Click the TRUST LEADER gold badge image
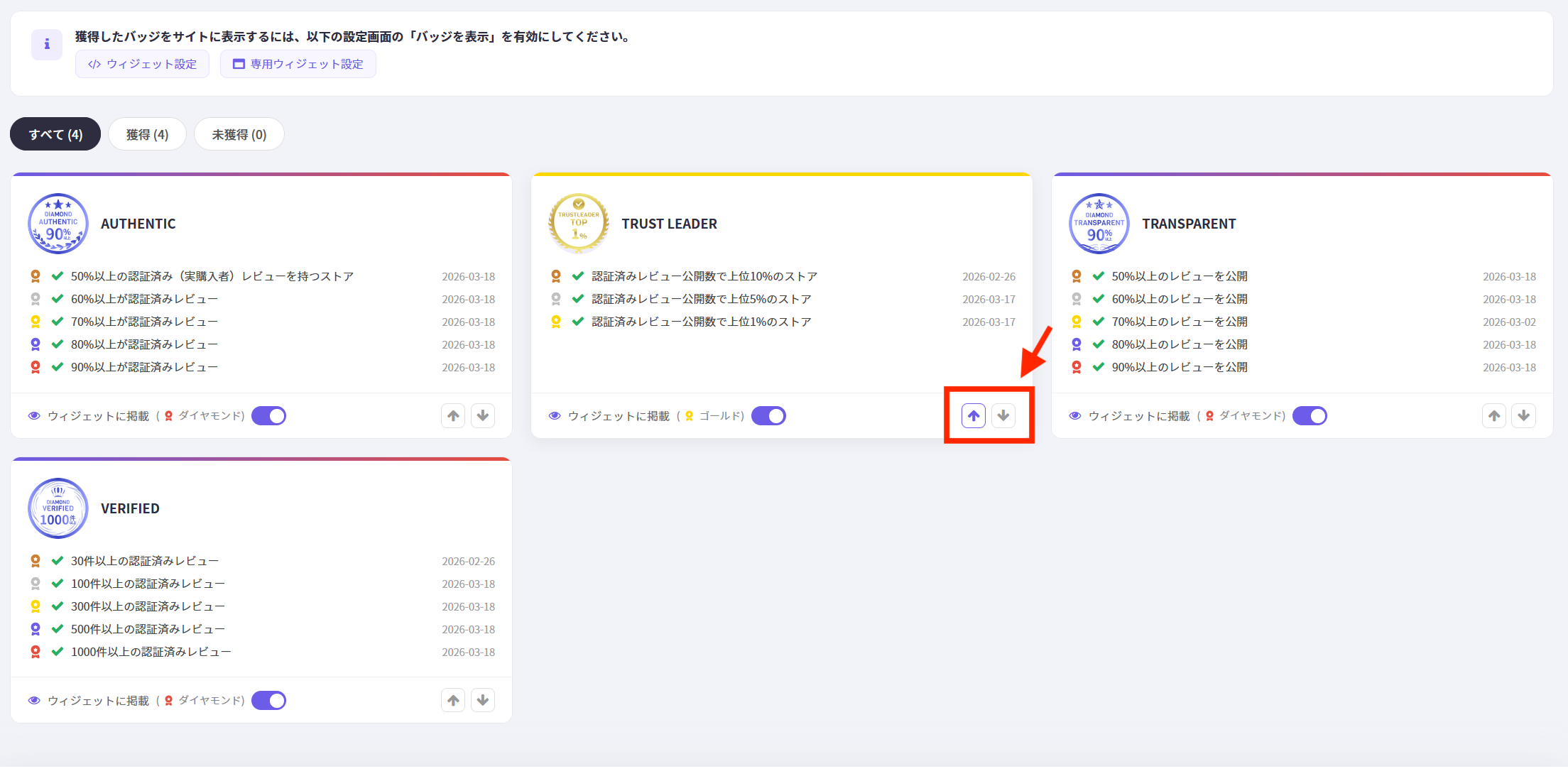1568x781 pixels. pyautogui.click(x=579, y=224)
